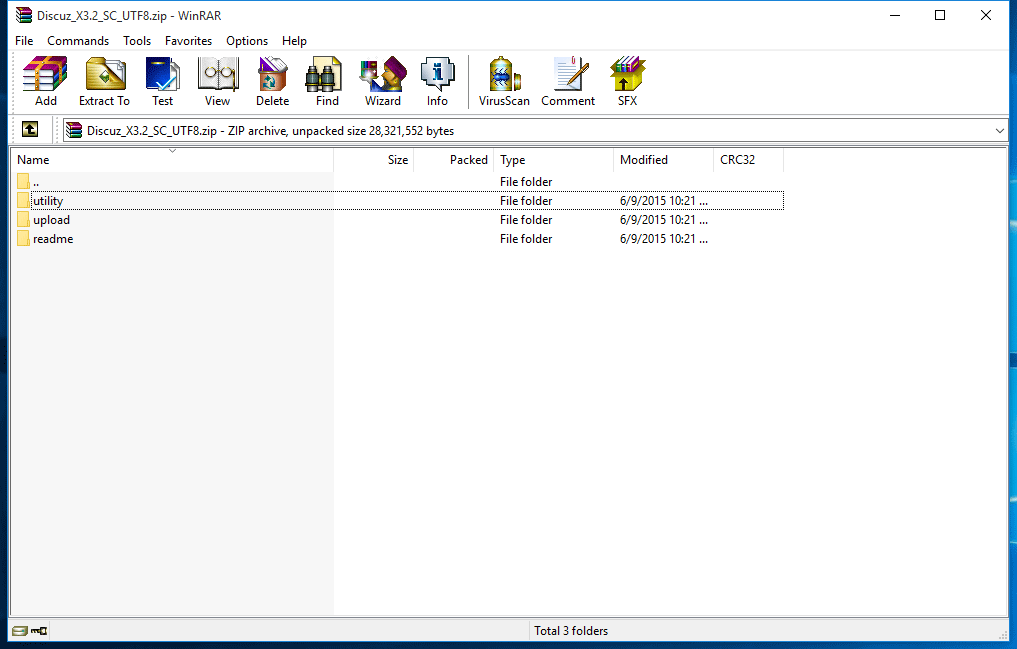Sort by the CRC32 column header
Image resolution: width=1017 pixels, height=649 pixels.
click(748, 159)
